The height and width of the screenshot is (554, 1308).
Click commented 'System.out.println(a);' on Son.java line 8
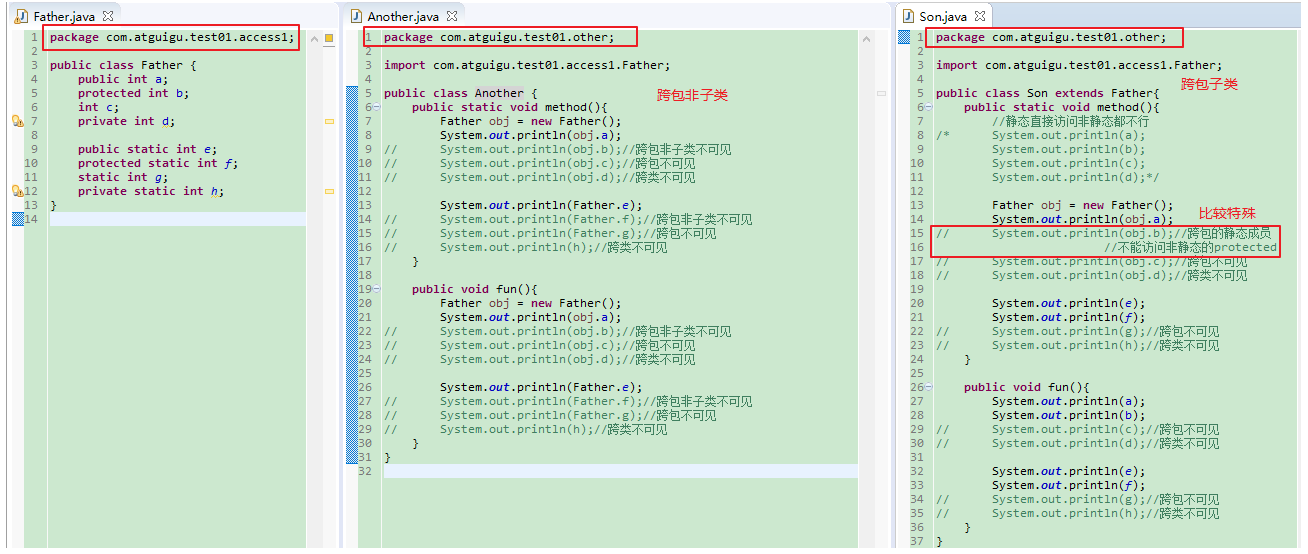[1068, 135]
